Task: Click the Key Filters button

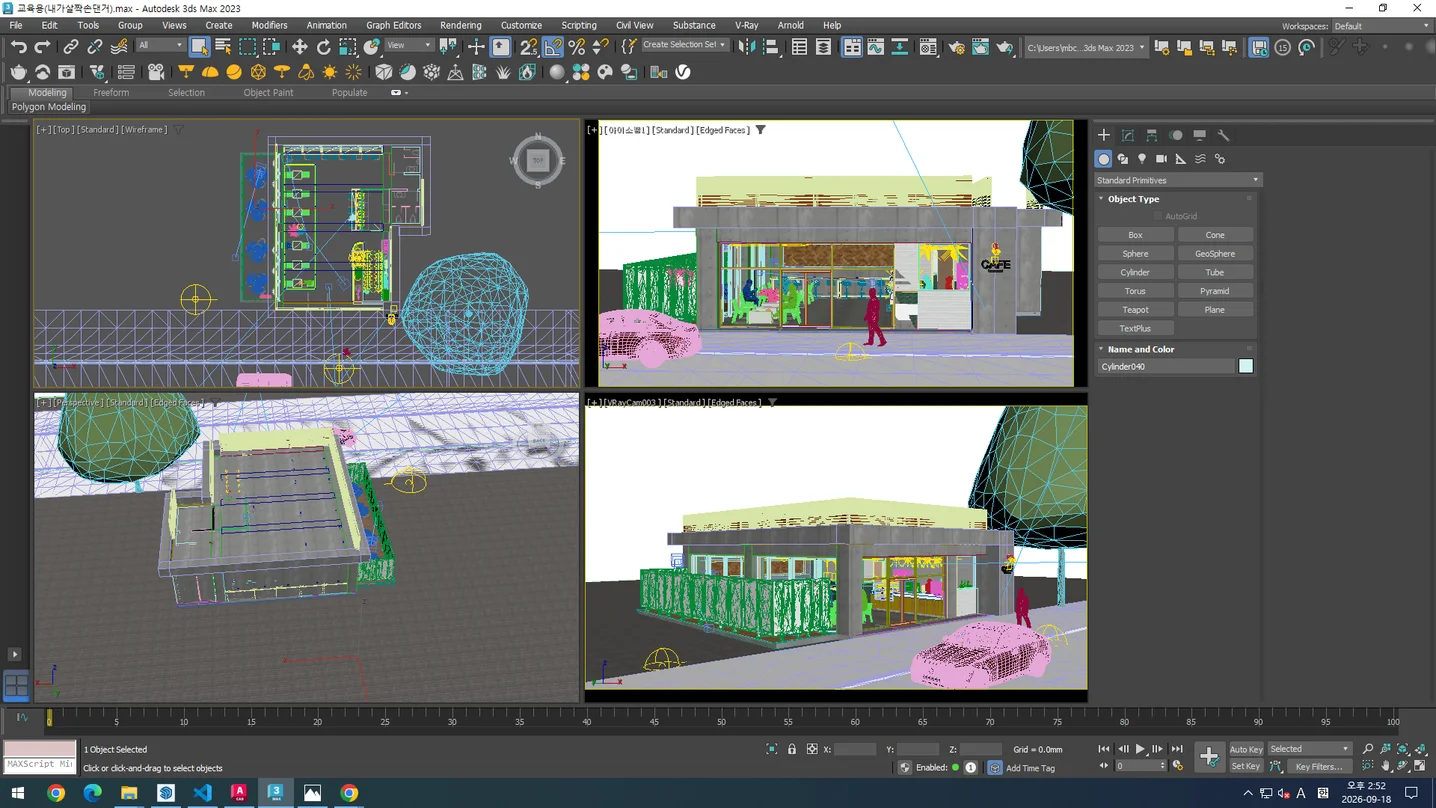Action: click(x=1319, y=766)
